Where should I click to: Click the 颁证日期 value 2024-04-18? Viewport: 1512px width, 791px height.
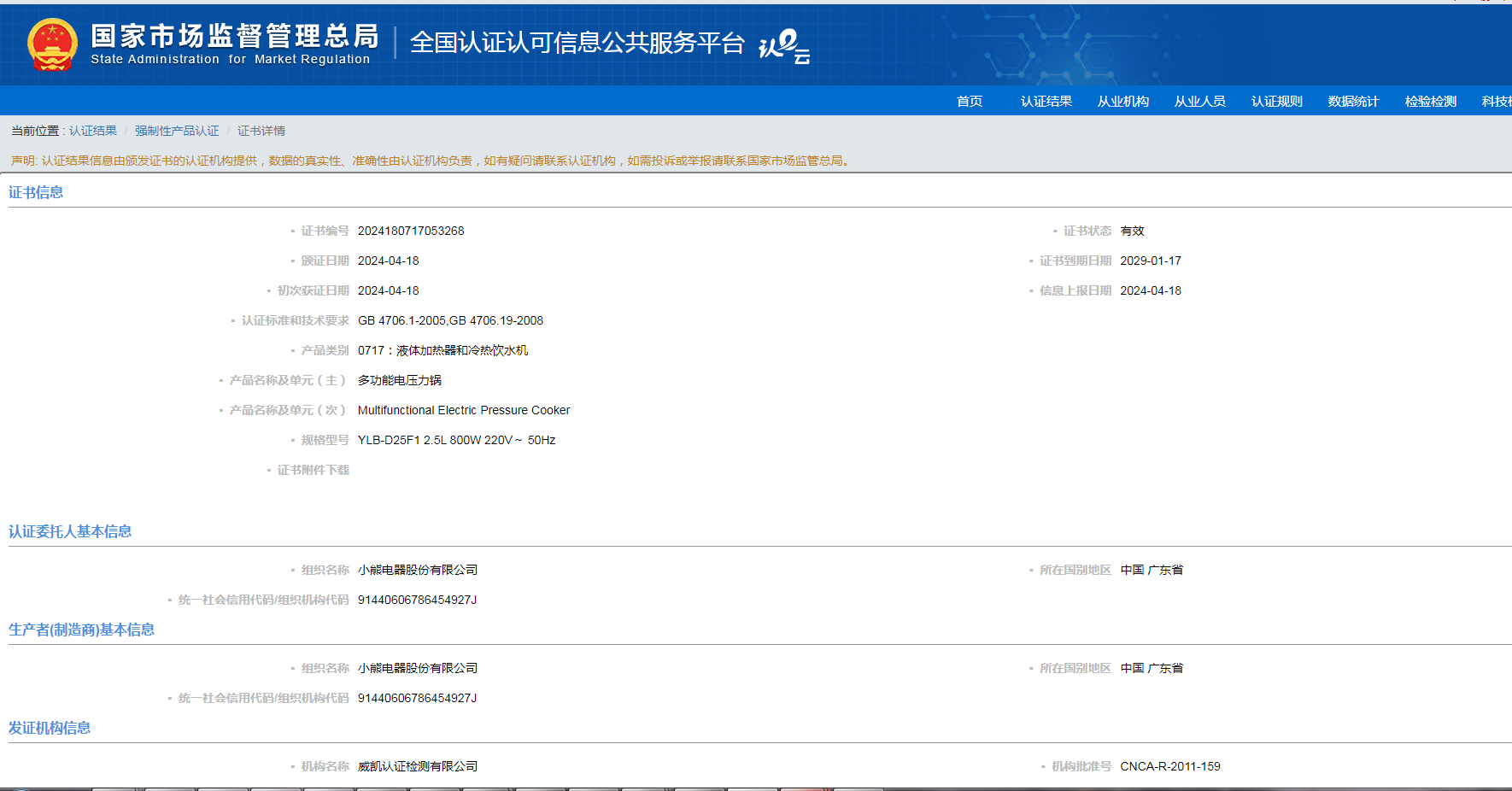point(389,261)
